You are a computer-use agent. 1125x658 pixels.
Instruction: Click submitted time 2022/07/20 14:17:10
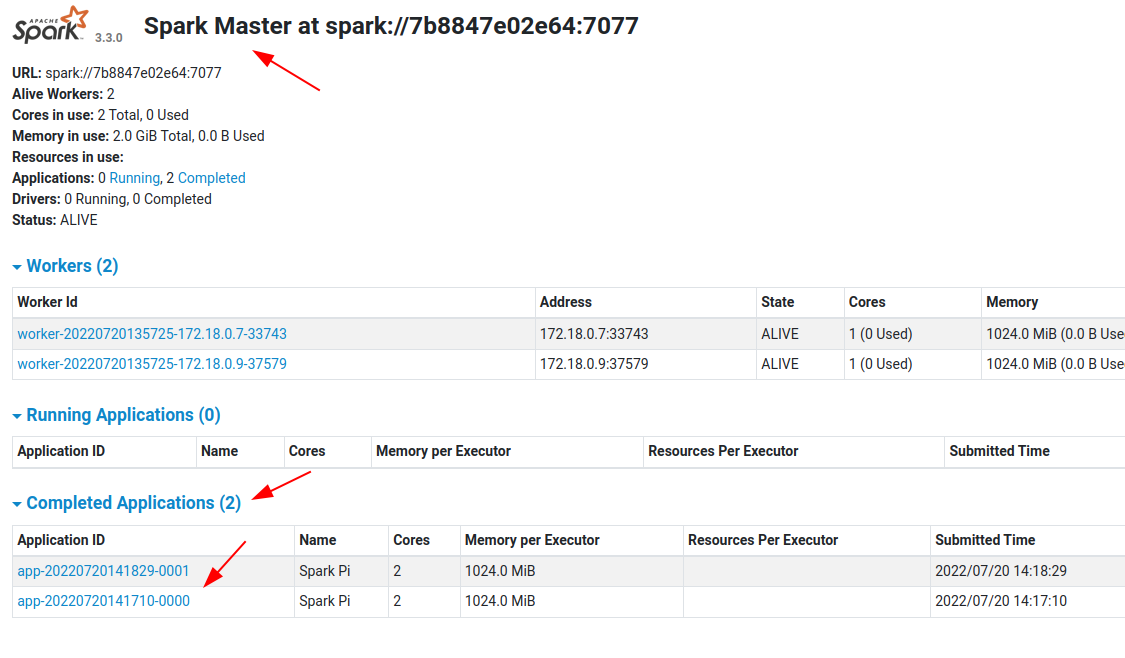[x=1001, y=601]
